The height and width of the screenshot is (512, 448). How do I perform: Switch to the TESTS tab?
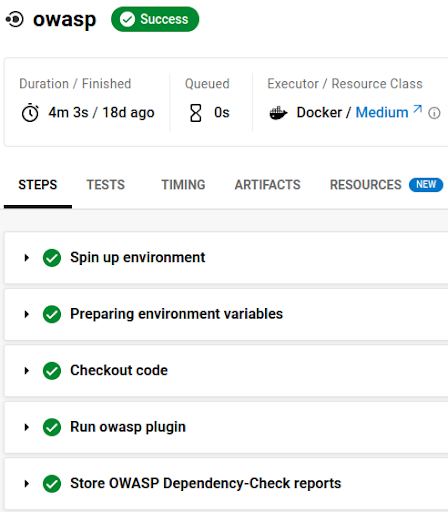pos(106,185)
